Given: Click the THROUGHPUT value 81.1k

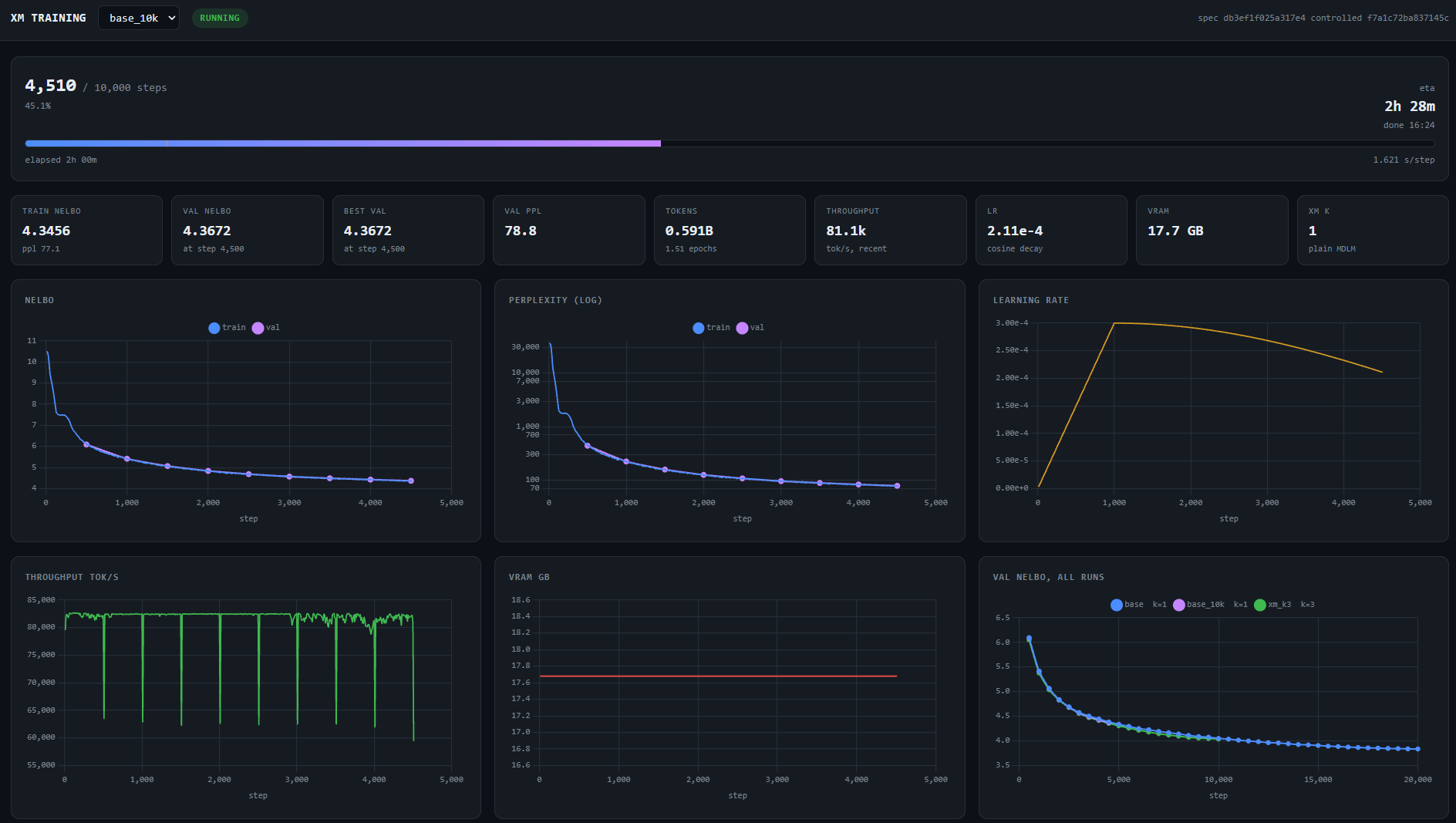Looking at the screenshot, I should [x=846, y=231].
